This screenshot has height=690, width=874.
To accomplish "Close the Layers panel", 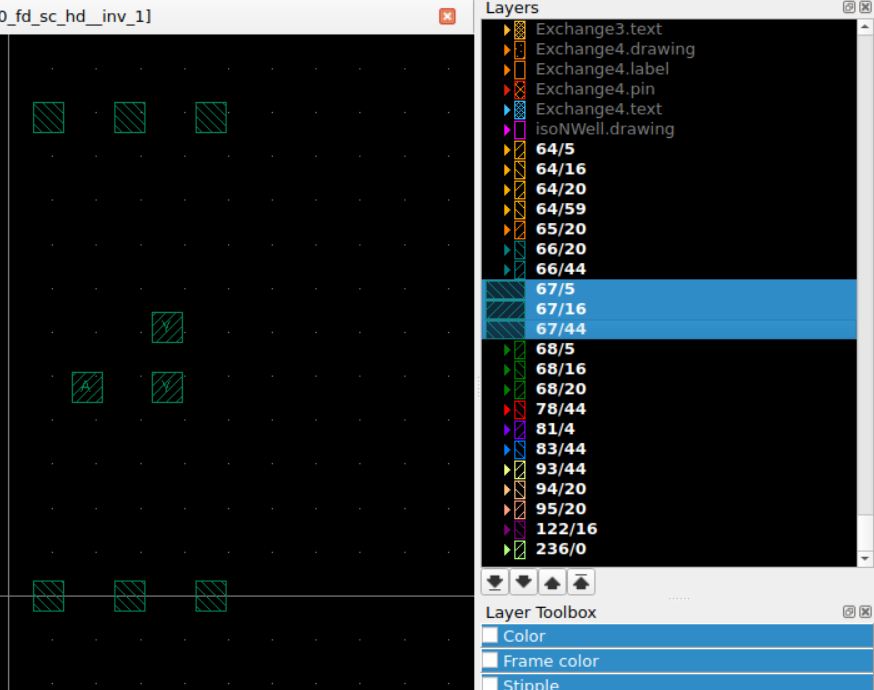I will tap(865, 8).
